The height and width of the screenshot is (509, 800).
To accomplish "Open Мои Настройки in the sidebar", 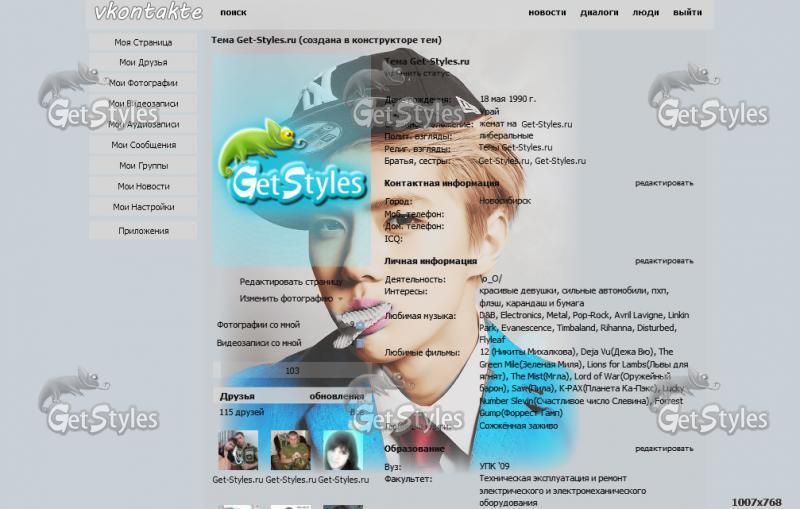I will [x=143, y=207].
